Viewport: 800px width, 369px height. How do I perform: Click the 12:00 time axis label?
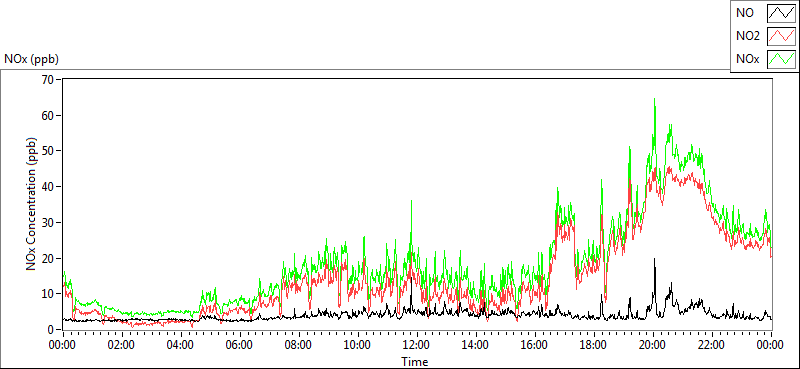[x=417, y=345]
